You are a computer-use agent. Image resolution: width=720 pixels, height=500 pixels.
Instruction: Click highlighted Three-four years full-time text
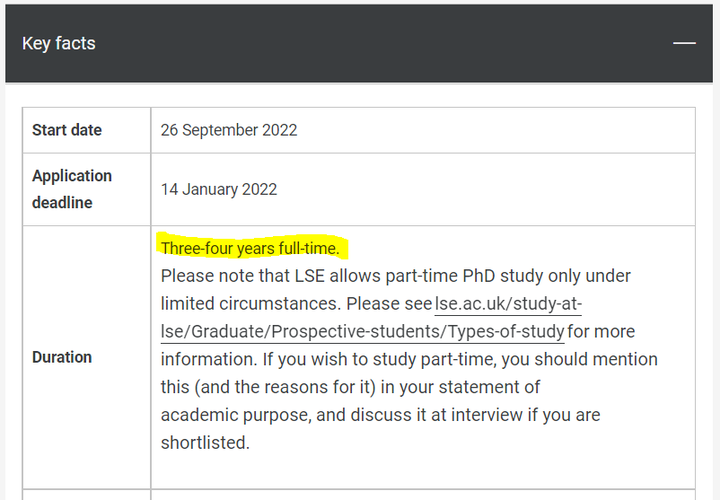pyautogui.click(x=250, y=248)
